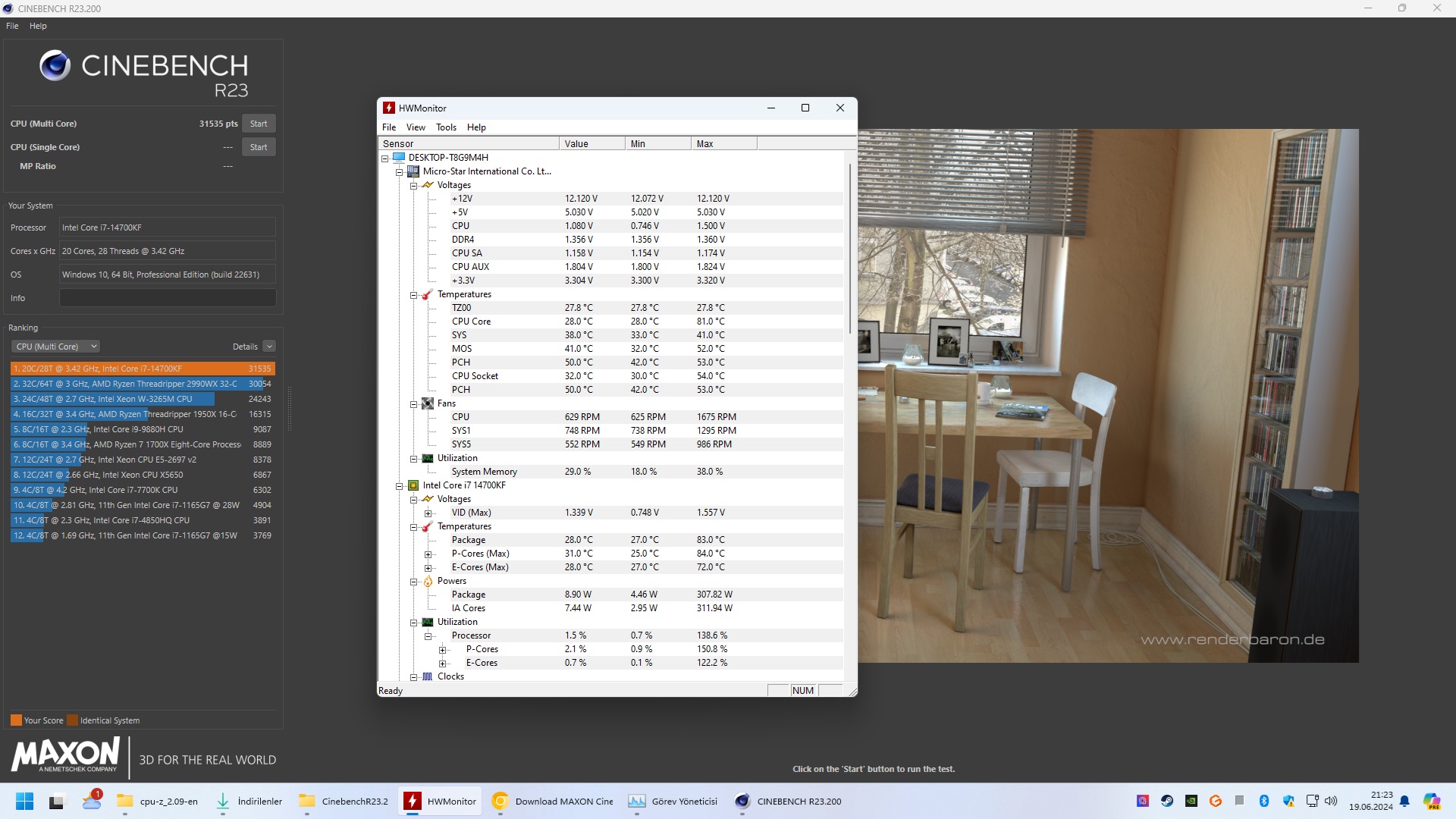This screenshot has height=819, width=1456.
Task: Collapse Micro-Star Voltages group
Action: 413,185
